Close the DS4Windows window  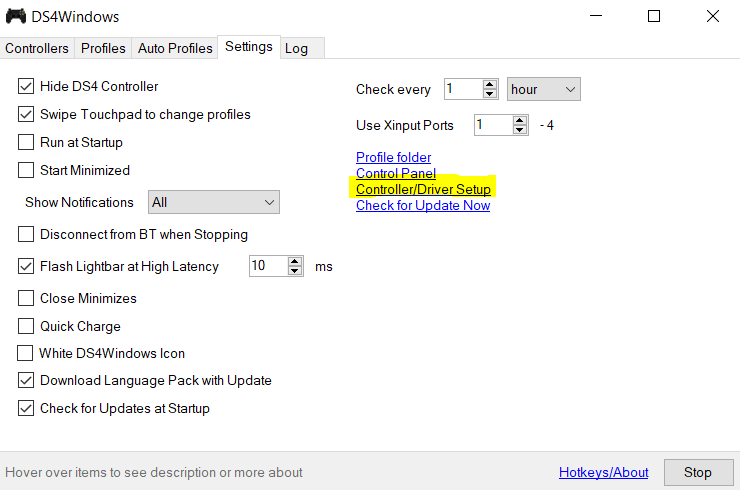pyautogui.click(x=713, y=16)
